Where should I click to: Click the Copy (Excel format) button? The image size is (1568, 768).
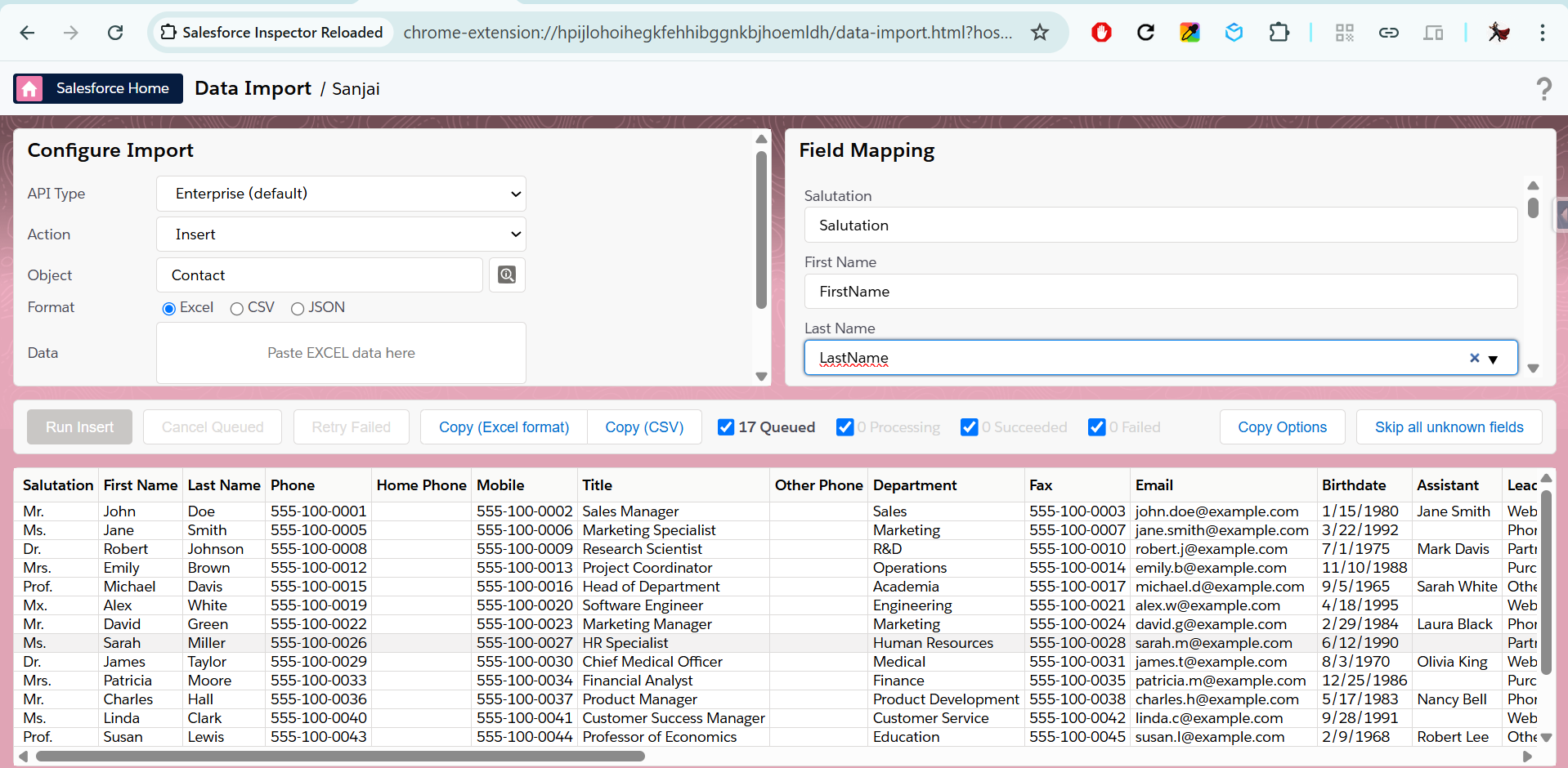[x=504, y=427]
